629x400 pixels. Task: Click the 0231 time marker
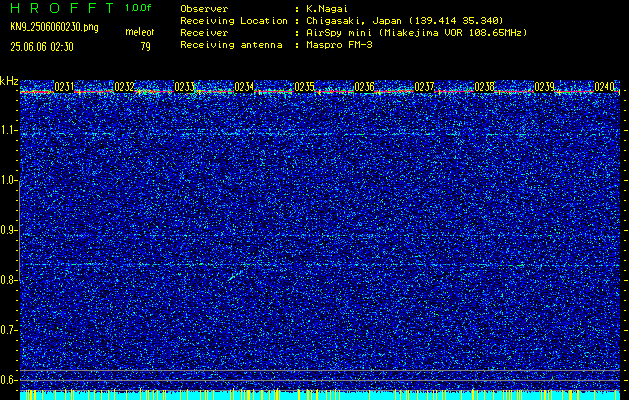[x=64, y=87]
